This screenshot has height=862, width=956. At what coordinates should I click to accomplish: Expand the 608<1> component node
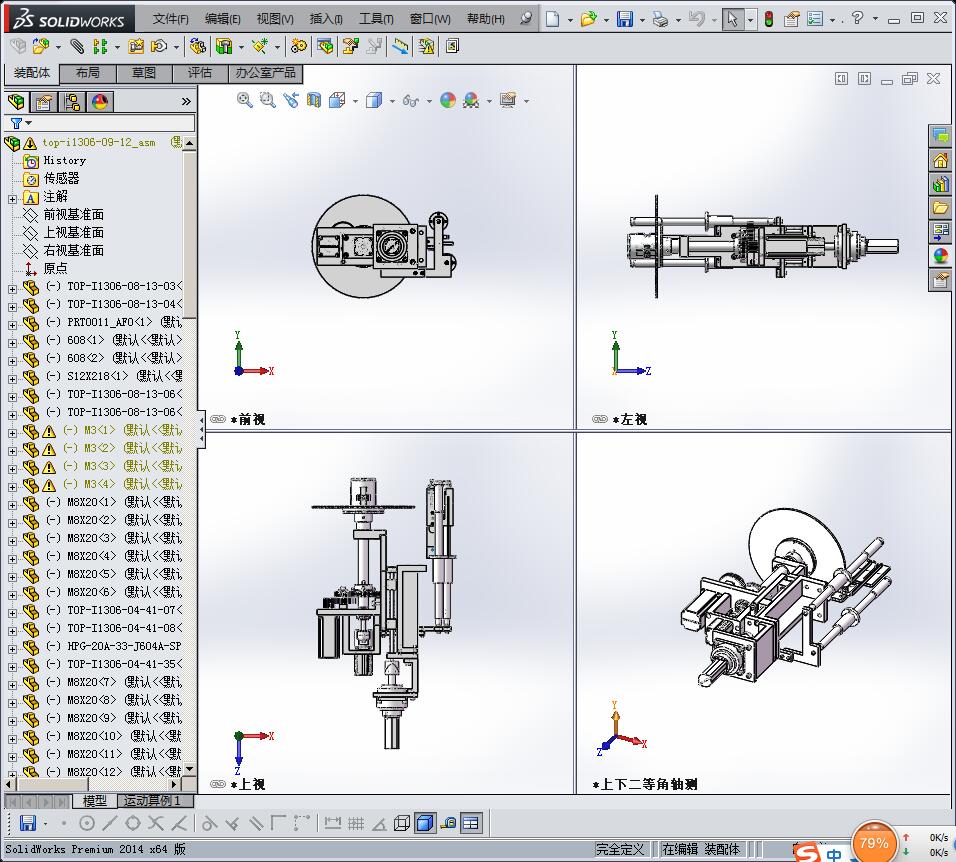click(12, 341)
